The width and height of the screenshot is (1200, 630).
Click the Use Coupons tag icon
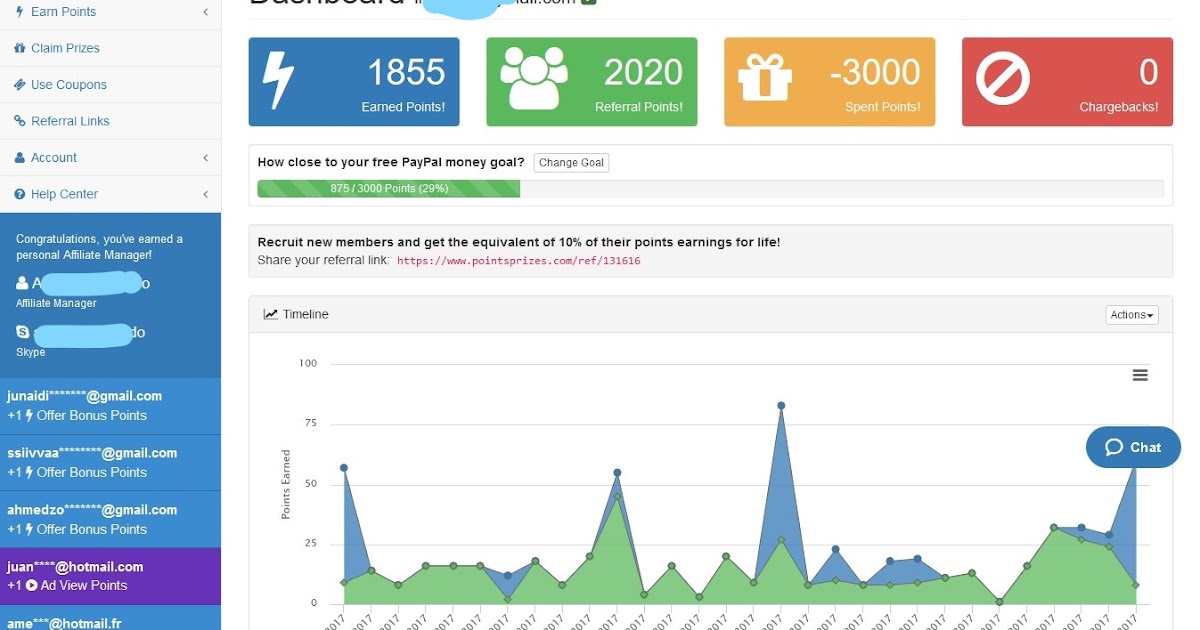coord(20,85)
